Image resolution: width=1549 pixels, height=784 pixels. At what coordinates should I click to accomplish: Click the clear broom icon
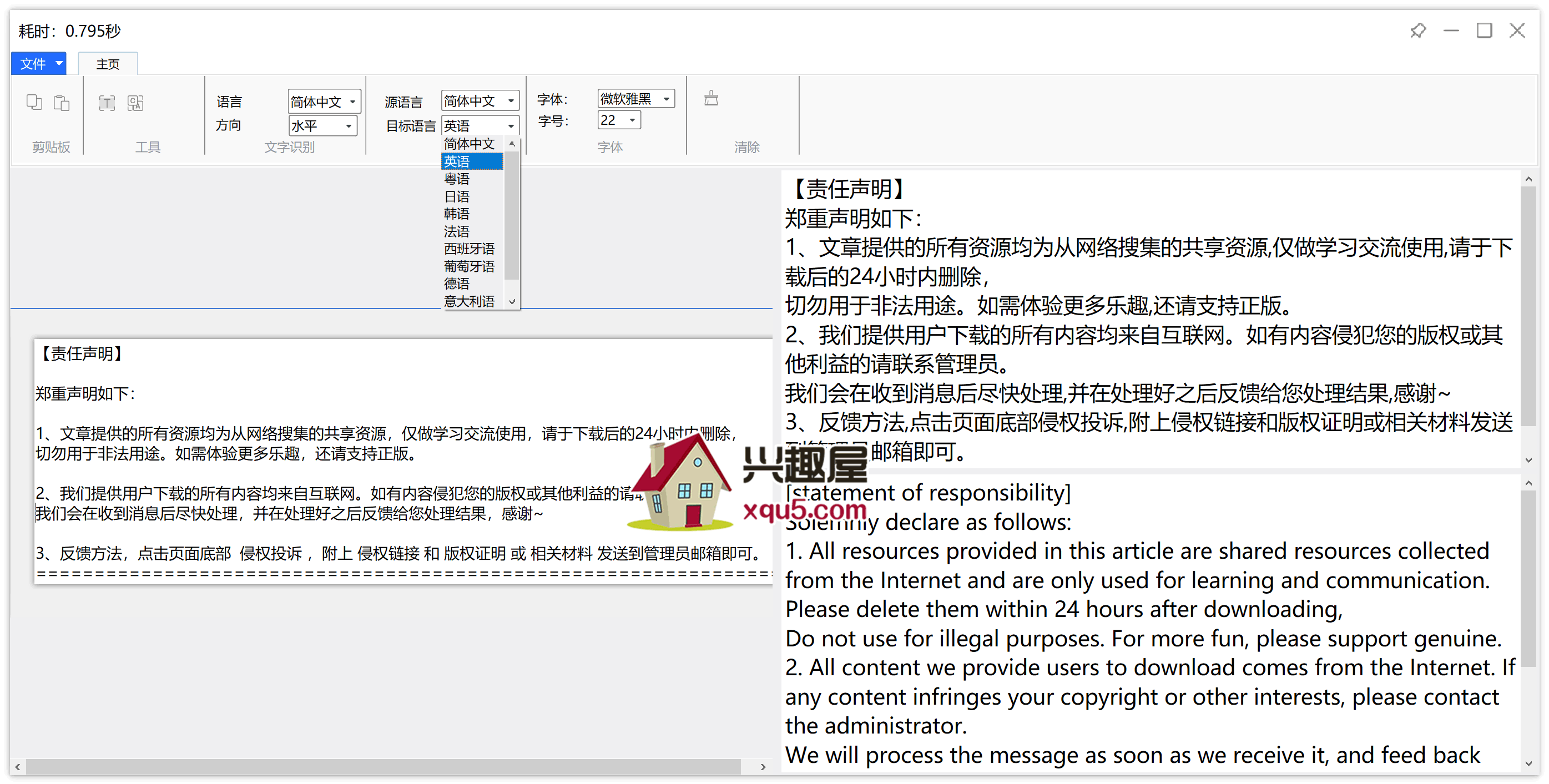(x=711, y=98)
